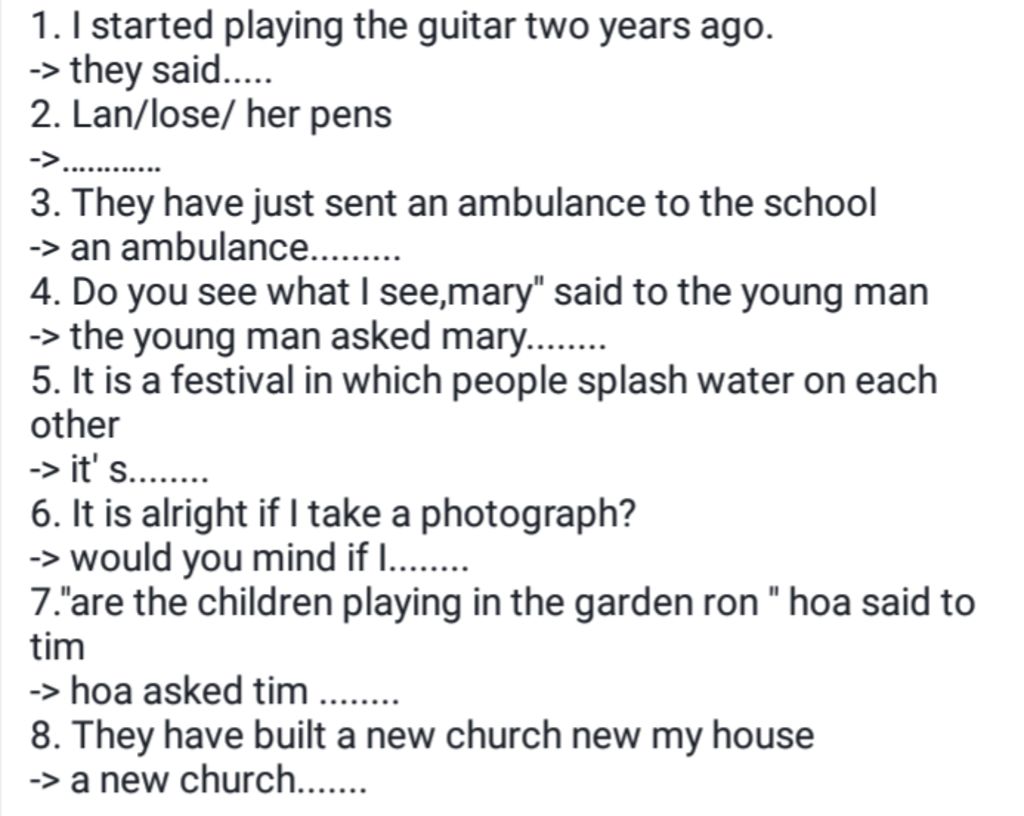Click sentence 3 about sending an ambulance

[453, 203]
